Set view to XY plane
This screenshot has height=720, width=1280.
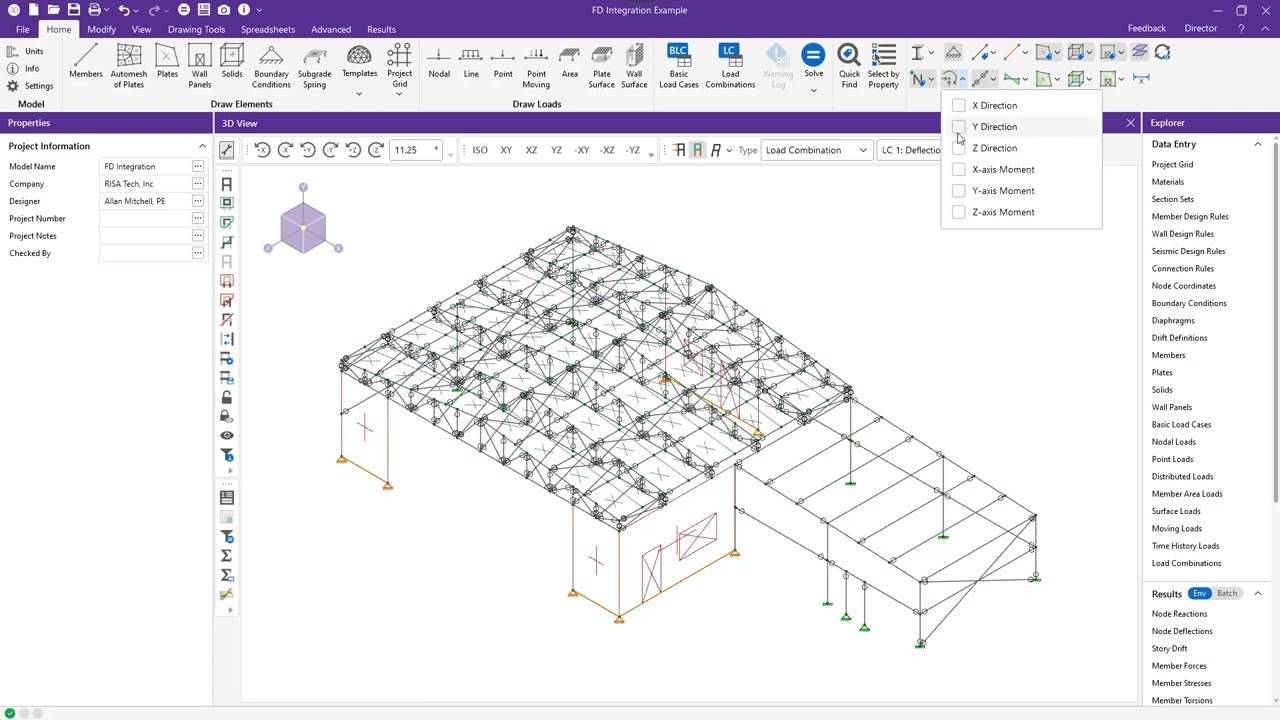[506, 150]
